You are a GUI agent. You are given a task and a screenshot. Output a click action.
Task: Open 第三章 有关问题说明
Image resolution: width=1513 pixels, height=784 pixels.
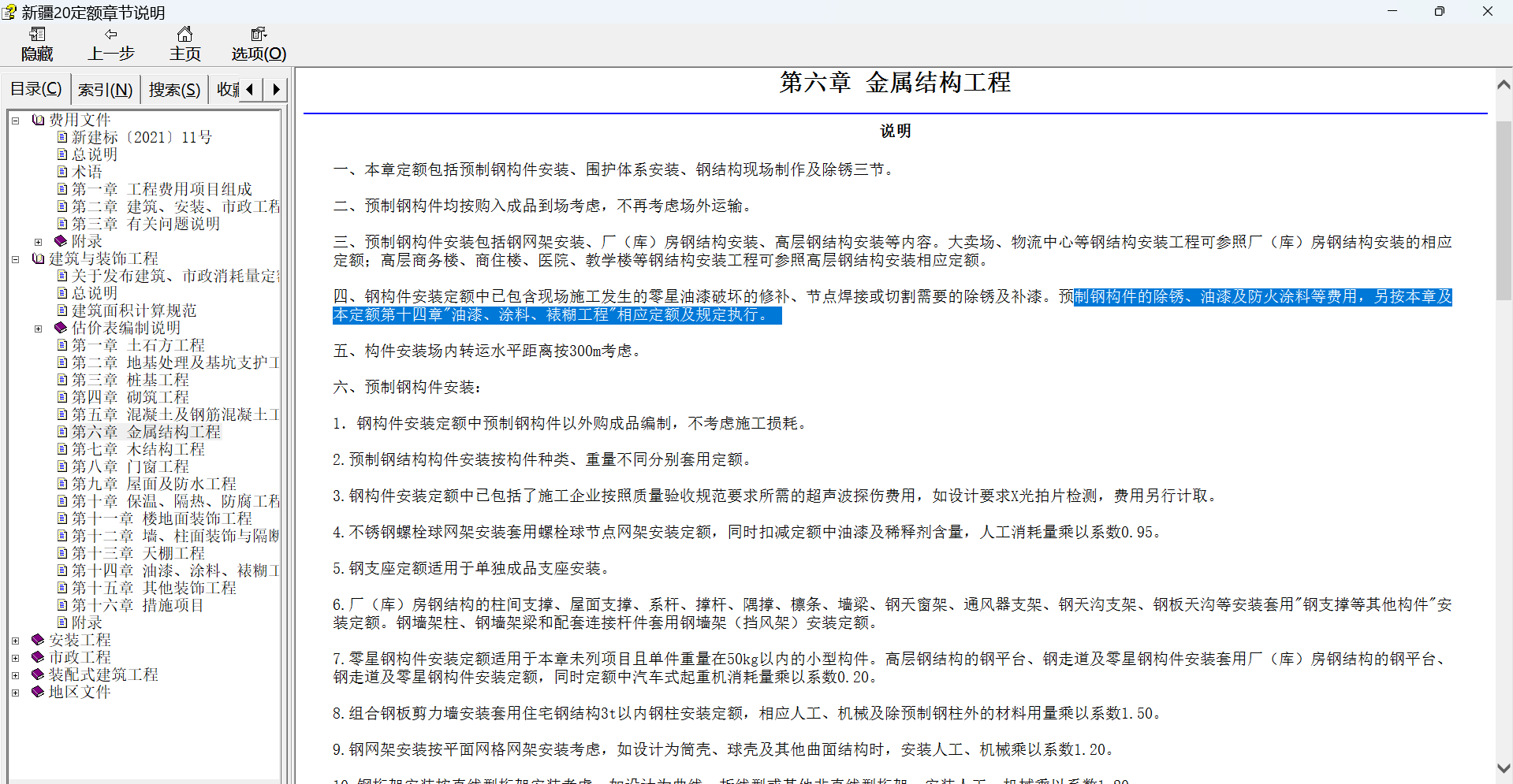[146, 224]
